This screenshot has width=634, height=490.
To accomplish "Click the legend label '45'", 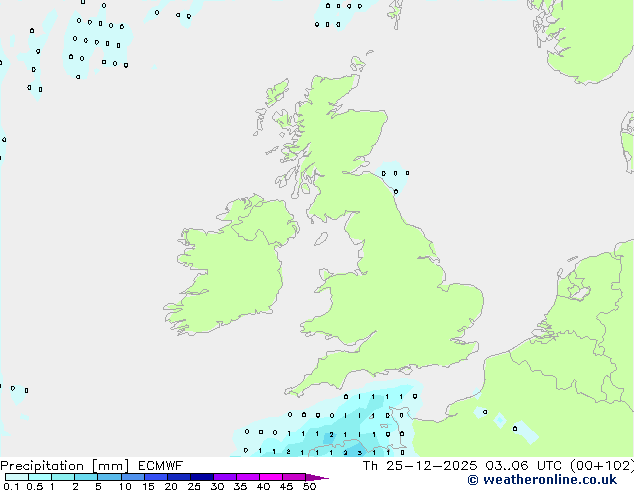I will 286,486.
